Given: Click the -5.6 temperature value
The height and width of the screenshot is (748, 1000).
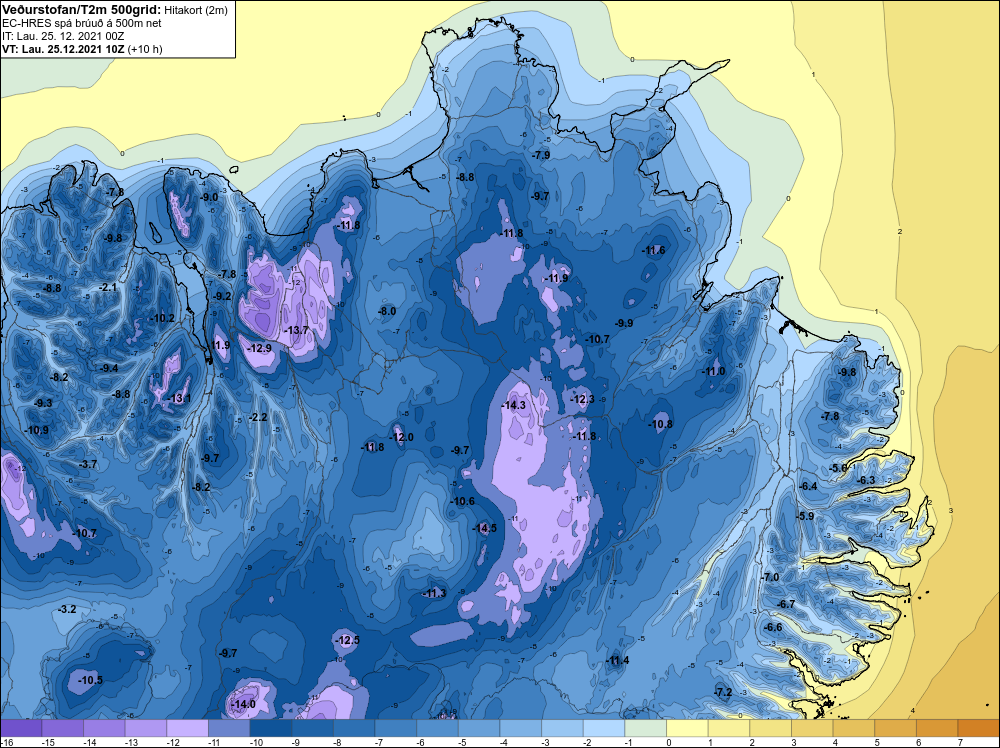Looking at the screenshot, I should point(838,468).
